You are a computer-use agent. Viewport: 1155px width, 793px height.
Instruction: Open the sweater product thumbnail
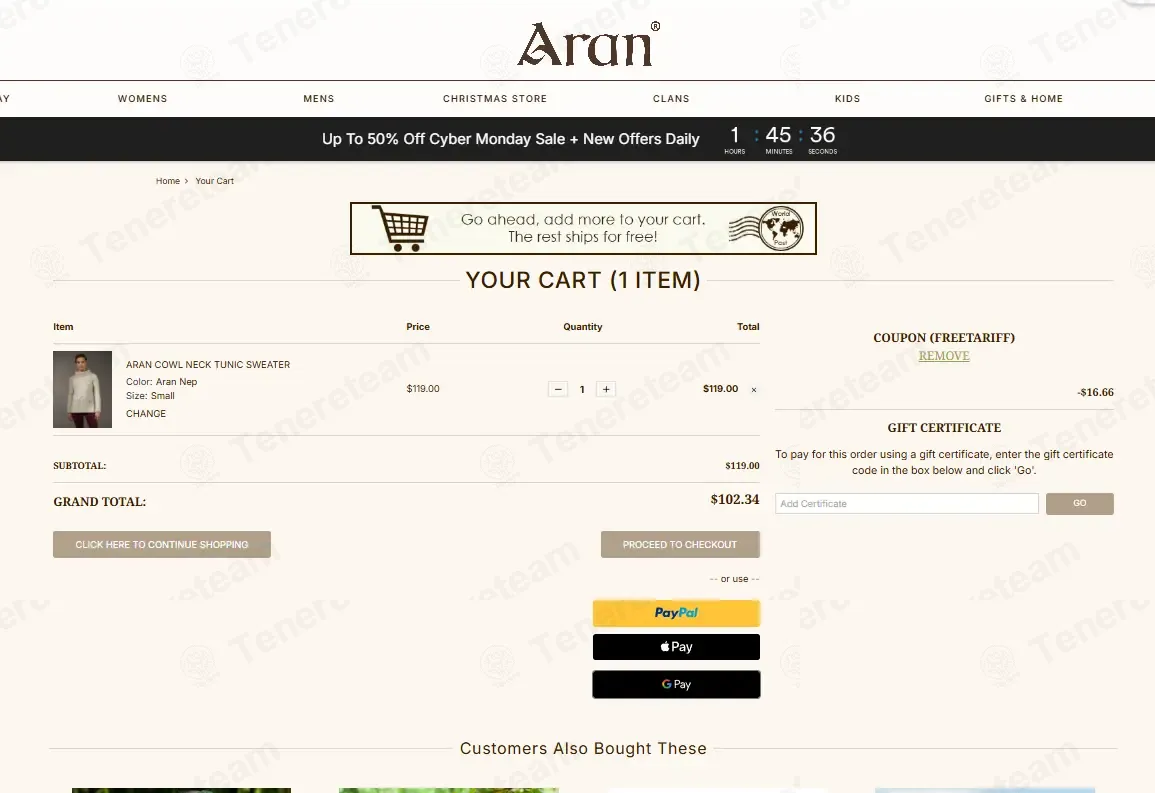[x=82, y=390]
